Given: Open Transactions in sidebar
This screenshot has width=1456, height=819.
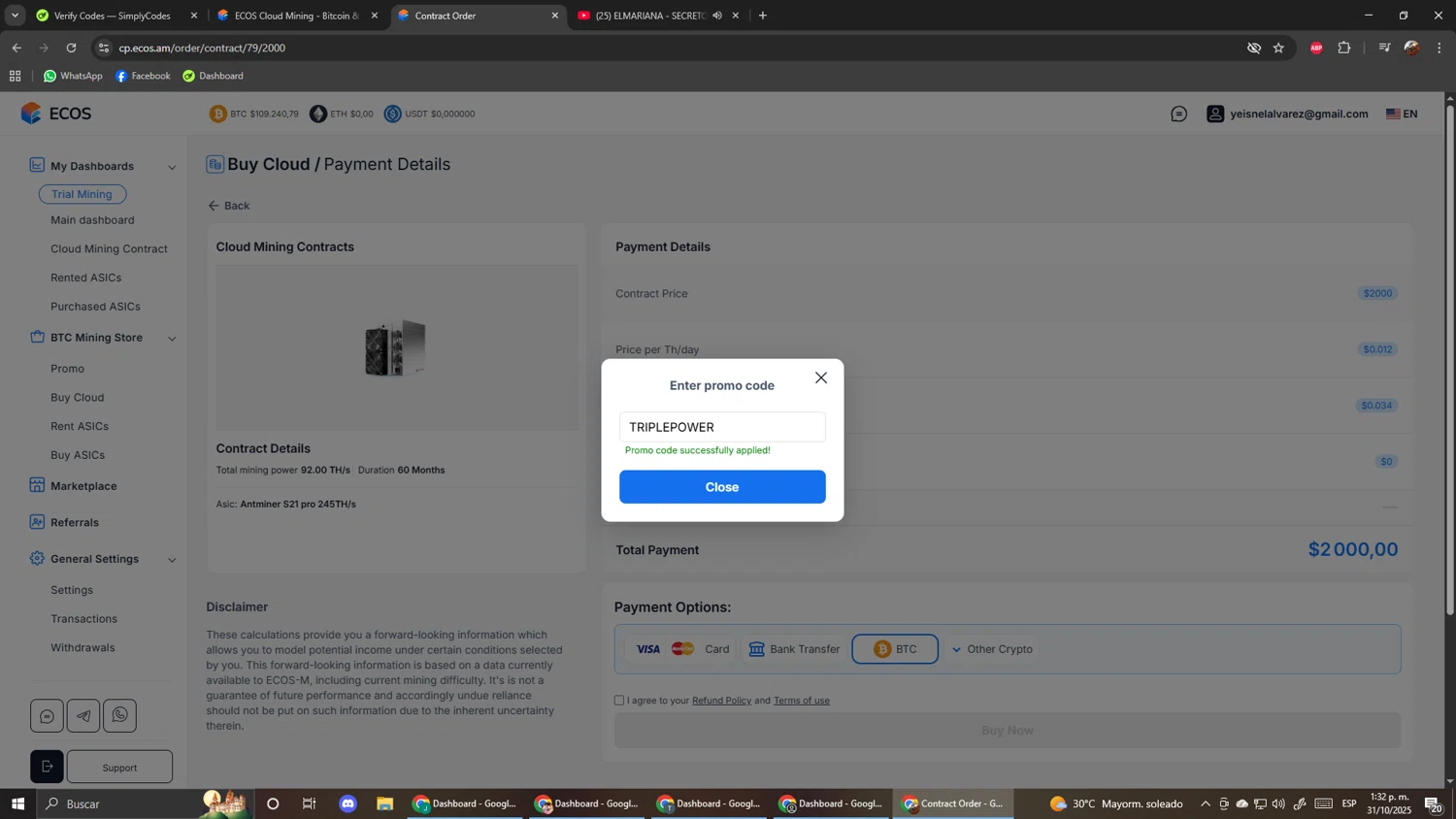Looking at the screenshot, I should [83, 619].
